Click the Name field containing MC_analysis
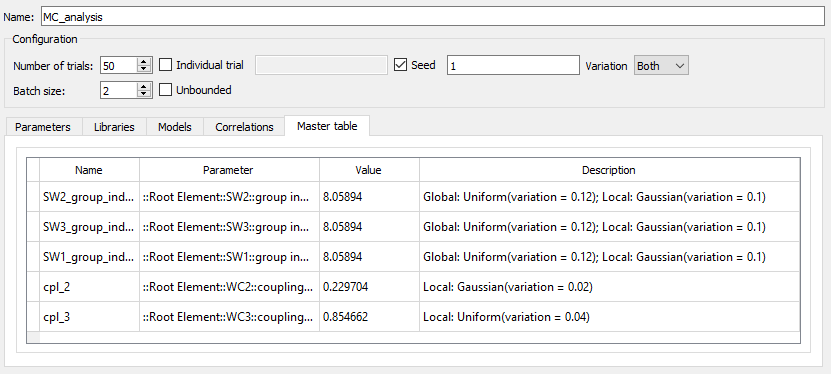 pos(433,16)
